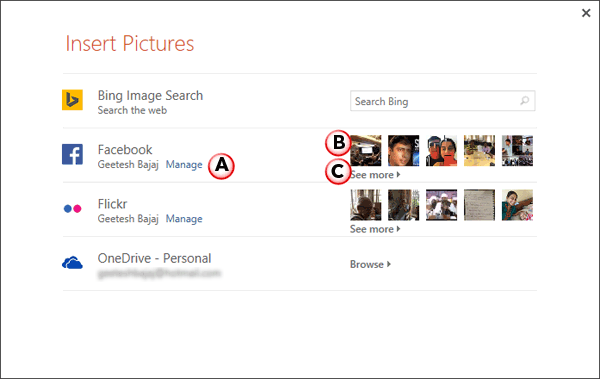The image size is (600, 379).
Task: Browse OneDrive - Personal files
Action: tap(370, 265)
